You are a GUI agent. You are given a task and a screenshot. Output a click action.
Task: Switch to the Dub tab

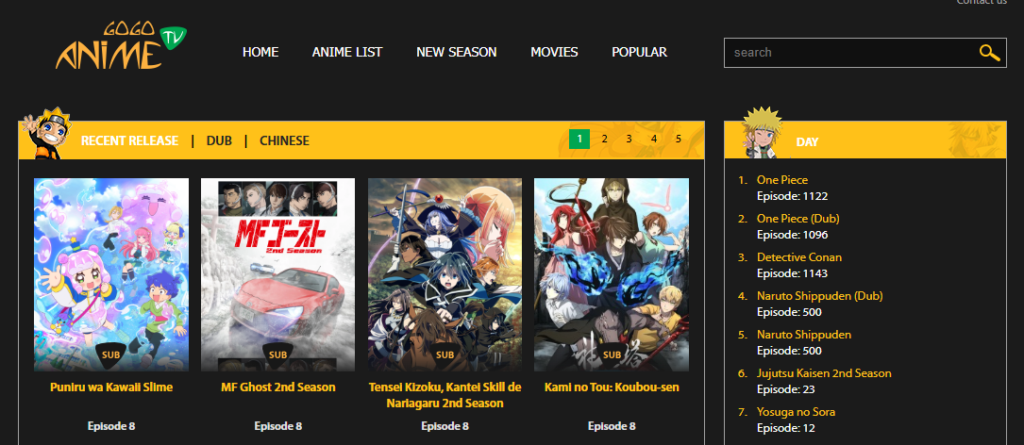[x=219, y=140]
